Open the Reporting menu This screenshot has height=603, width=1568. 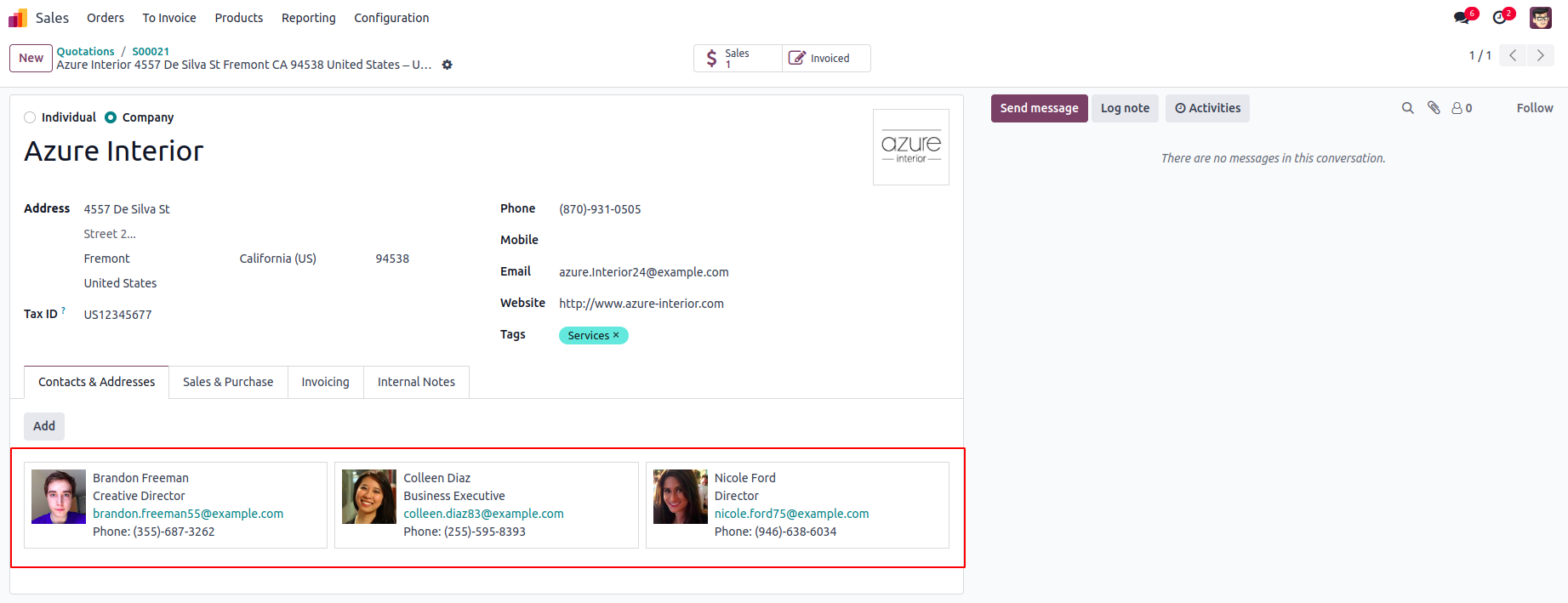309,18
